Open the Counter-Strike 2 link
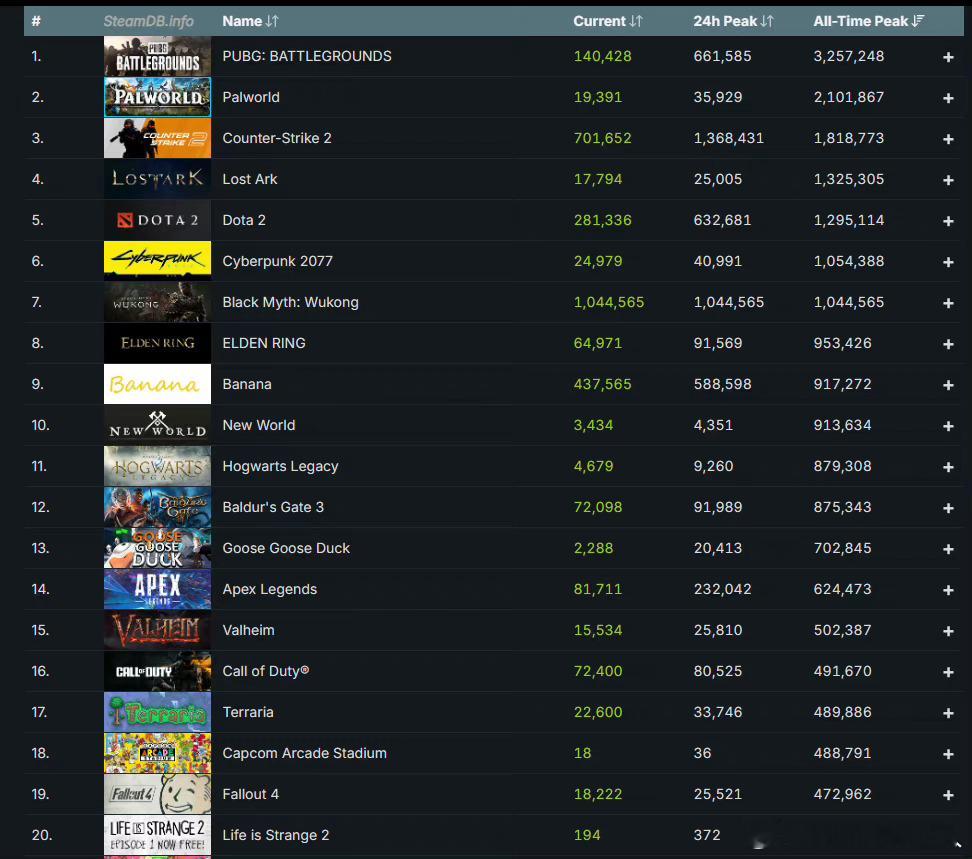The height and width of the screenshot is (859, 972). pyautogui.click(x=277, y=138)
